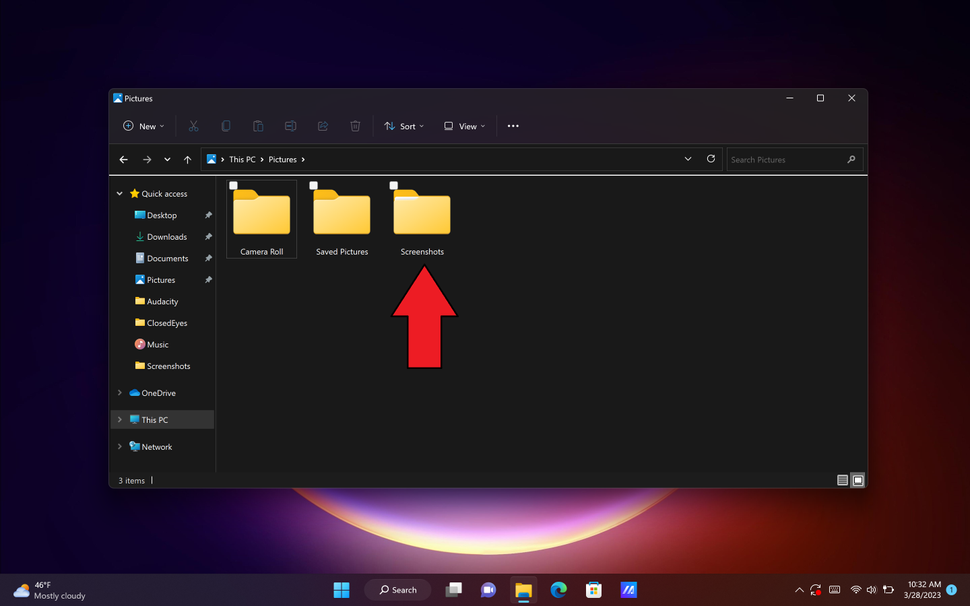970x606 pixels.
Task: Rename a file using the Rename icon
Action: pyautogui.click(x=290, y=126)
